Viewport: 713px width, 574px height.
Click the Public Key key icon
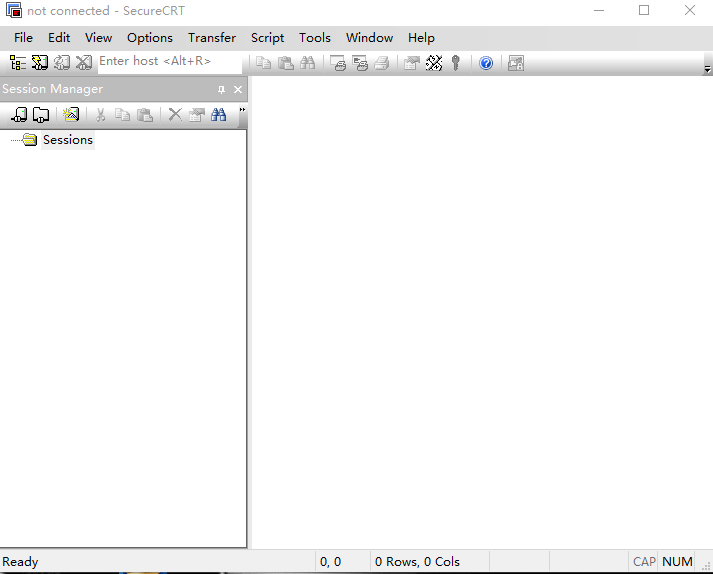pos(456,63)
